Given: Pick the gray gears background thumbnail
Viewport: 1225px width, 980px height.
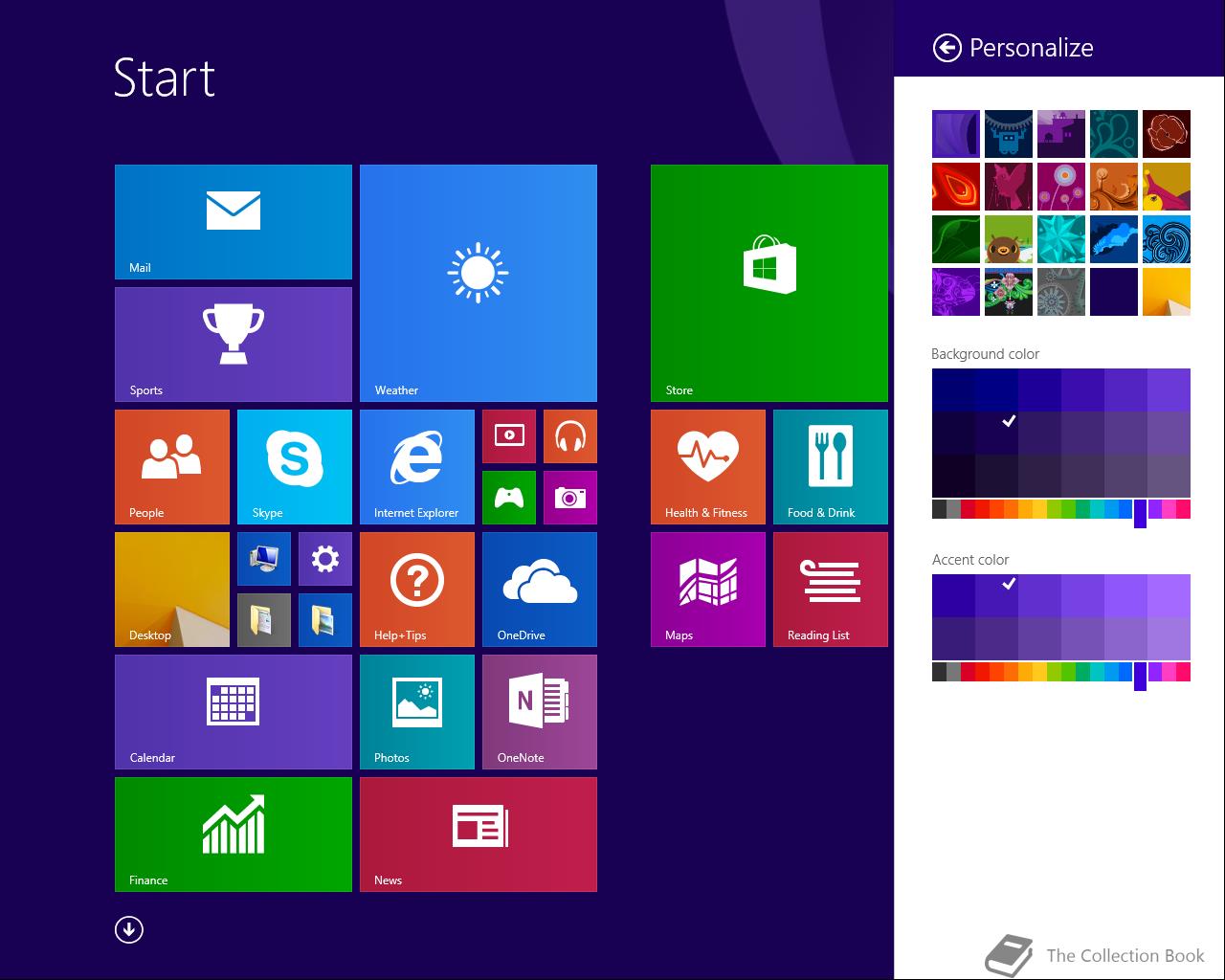Looking at the screenshot, I should 1061,292.
